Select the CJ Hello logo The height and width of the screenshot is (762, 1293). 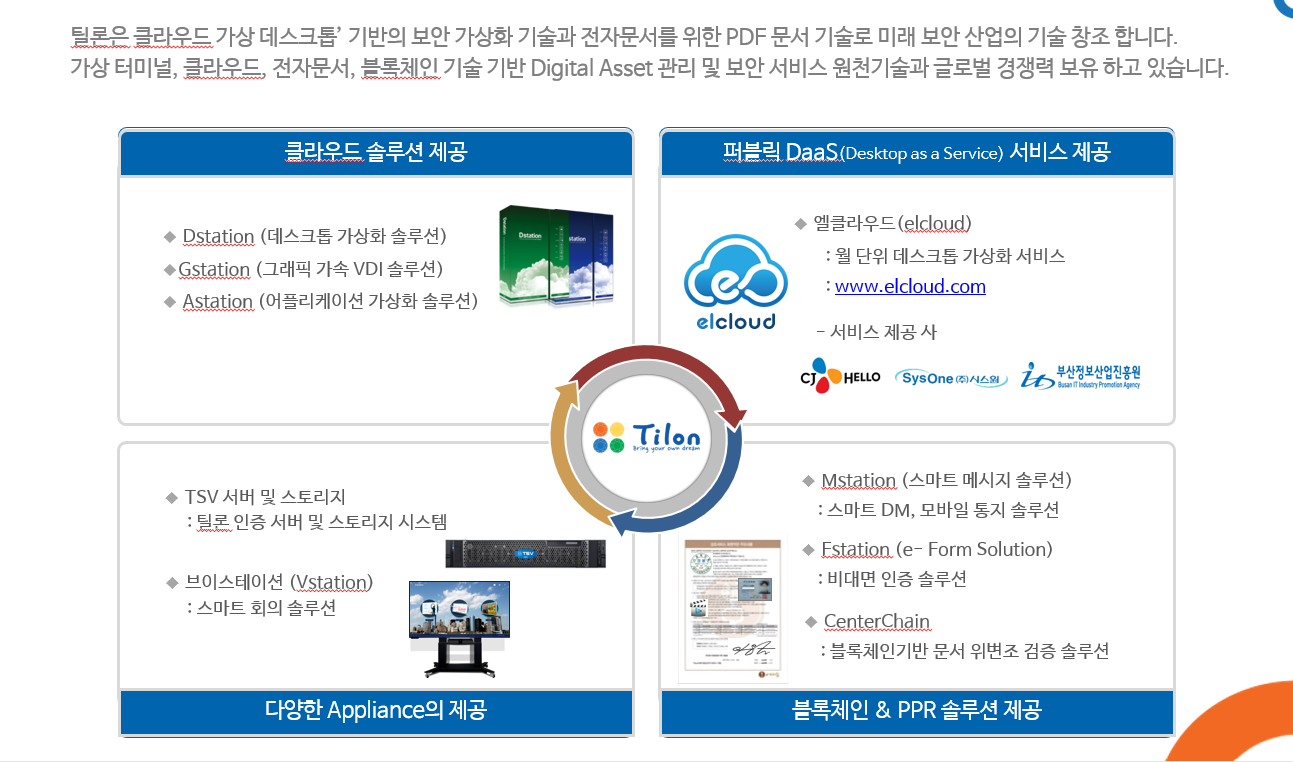[840, 376]
